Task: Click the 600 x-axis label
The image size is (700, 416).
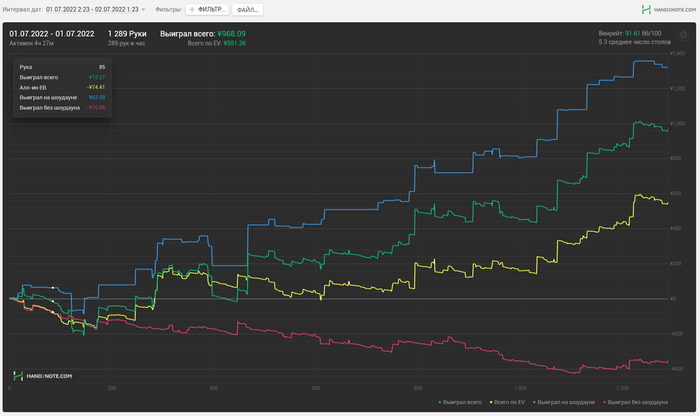Action: pos(316,388)
